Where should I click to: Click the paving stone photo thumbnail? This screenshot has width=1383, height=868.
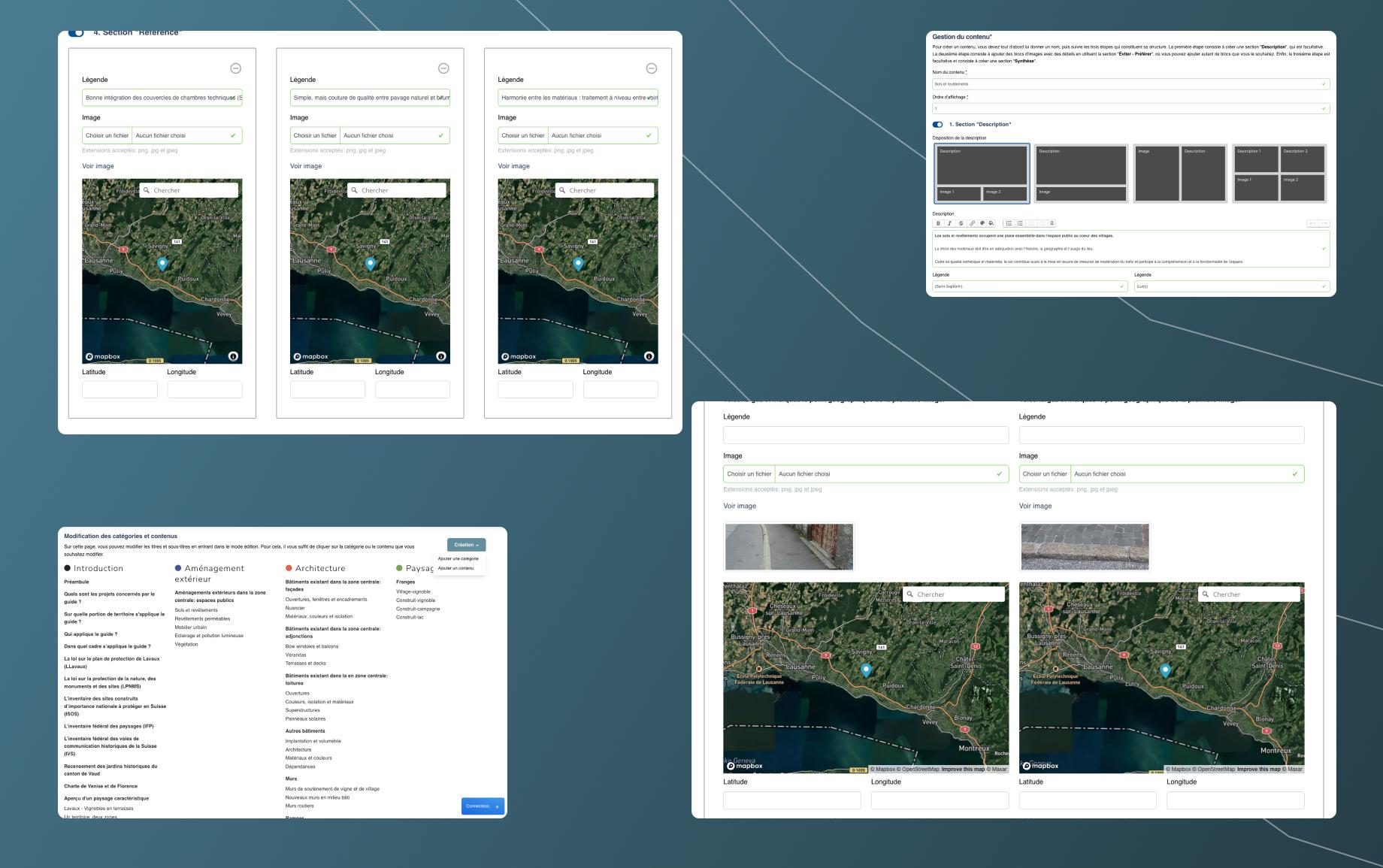[1085, 546]
